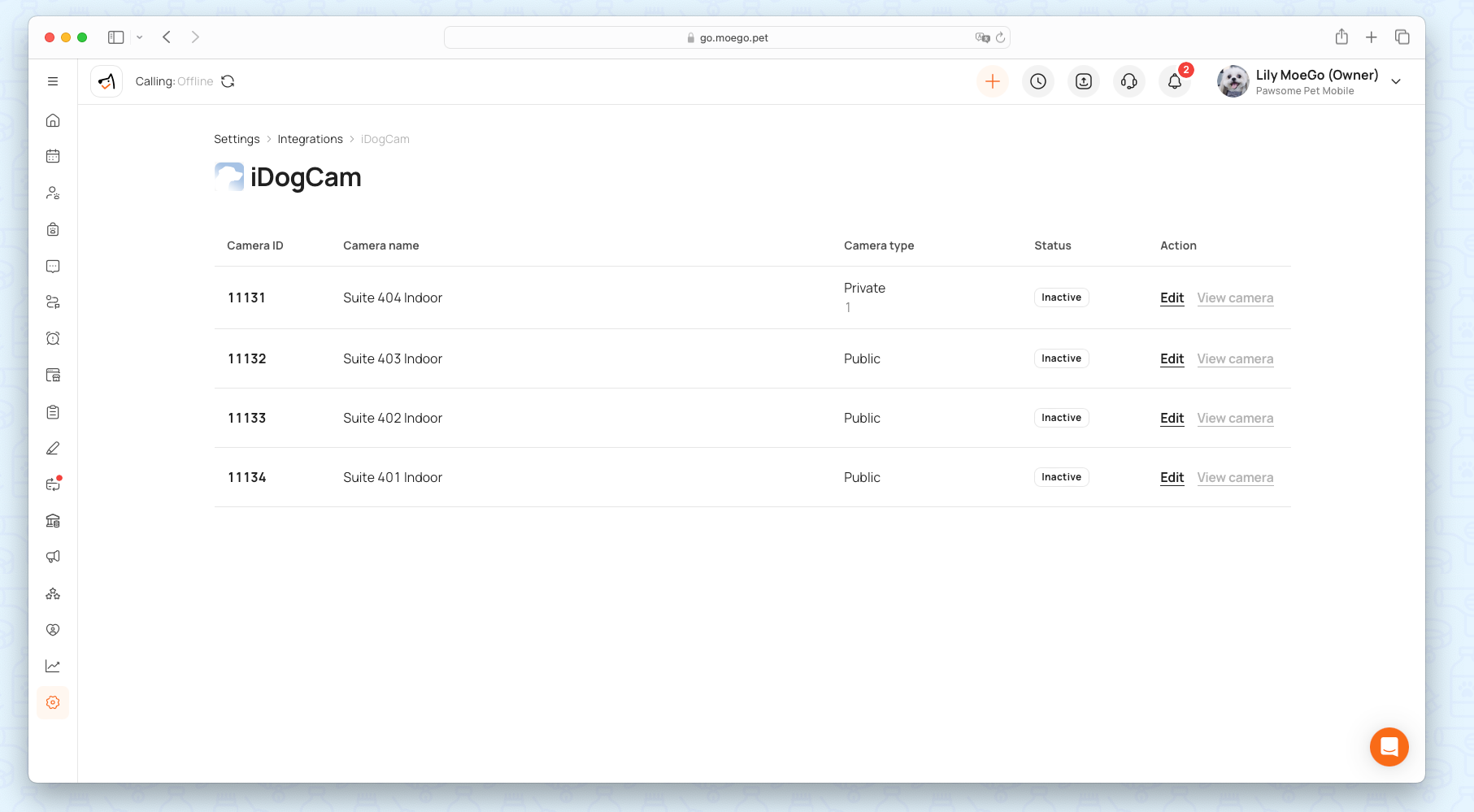The height and width of the screenshot is (812, 1474).
Task: Open the pen agreements sidebar icon
Action: [x=53, y=448]
